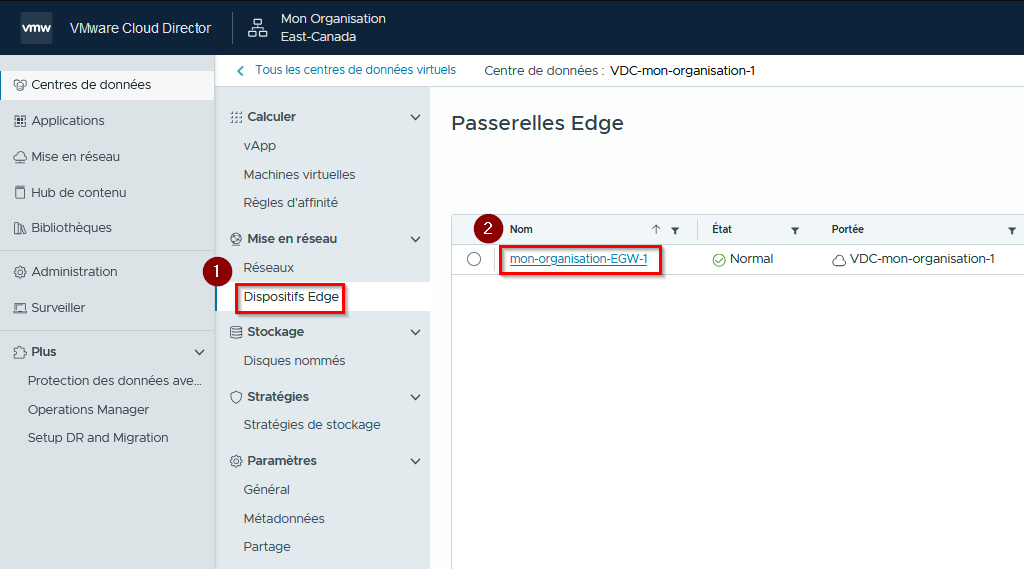Image resolution: width=1024 pixels, height=569 pixels.
Task: Select Disques nommés
Action: (294, 361)
